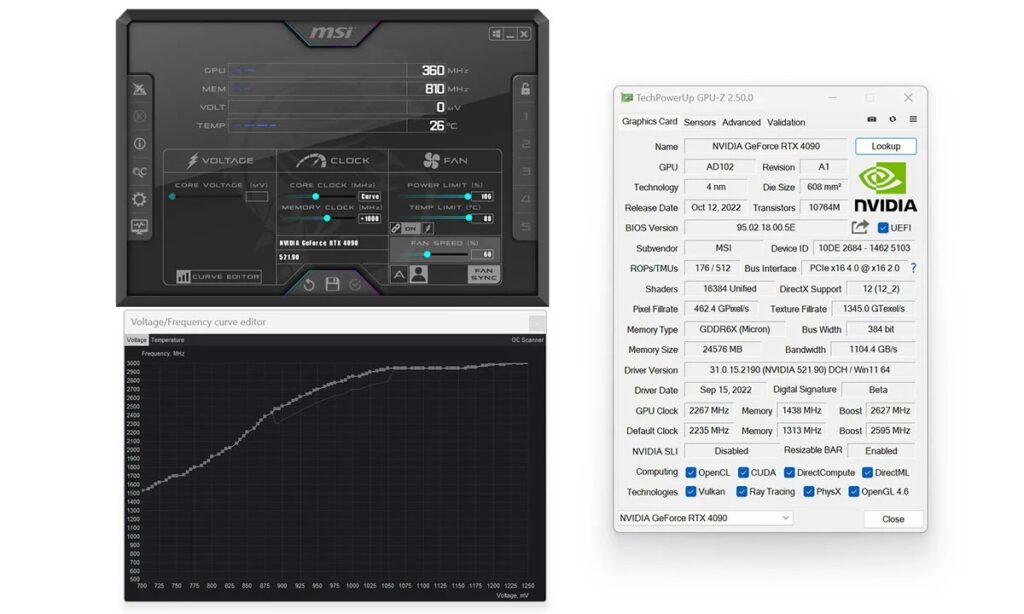Open the Curve Editor button
This screenshot has height=614, width=1024.
[219, 276]
